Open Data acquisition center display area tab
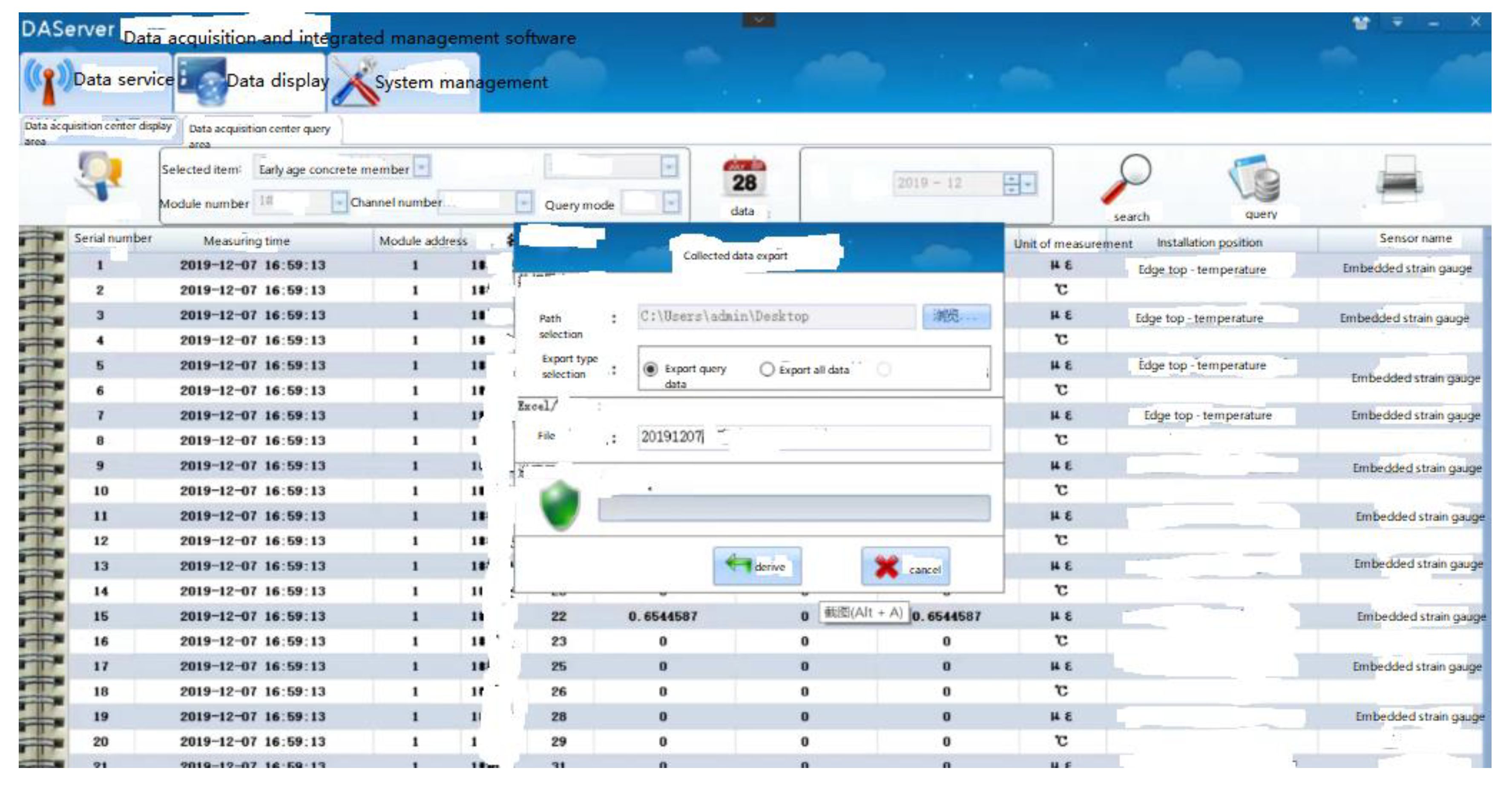Viewport: 1512px width, 788px height. point(98,127)
